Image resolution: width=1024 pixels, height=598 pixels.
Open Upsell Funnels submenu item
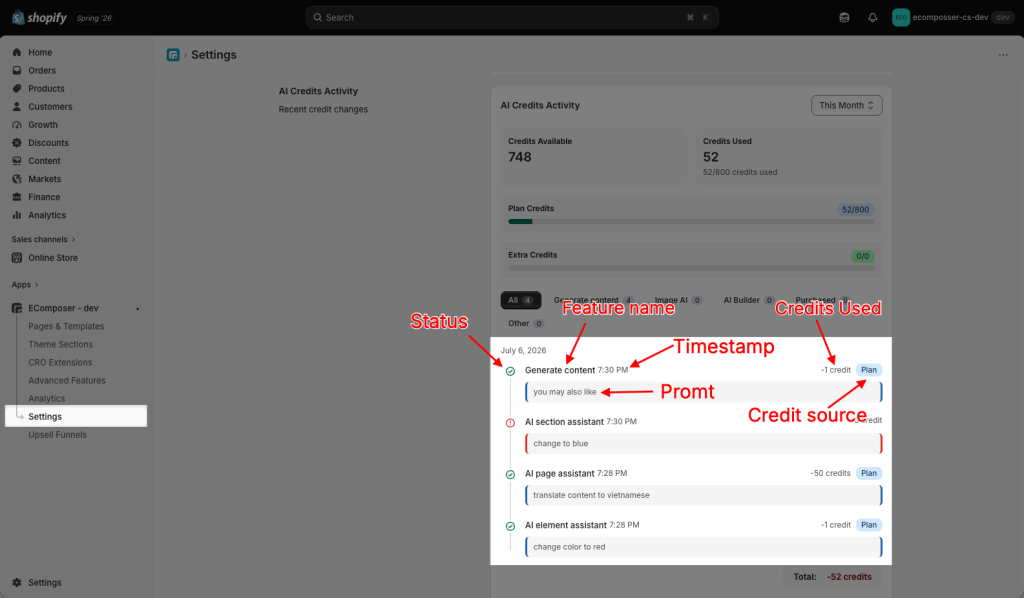coord(57,435)
